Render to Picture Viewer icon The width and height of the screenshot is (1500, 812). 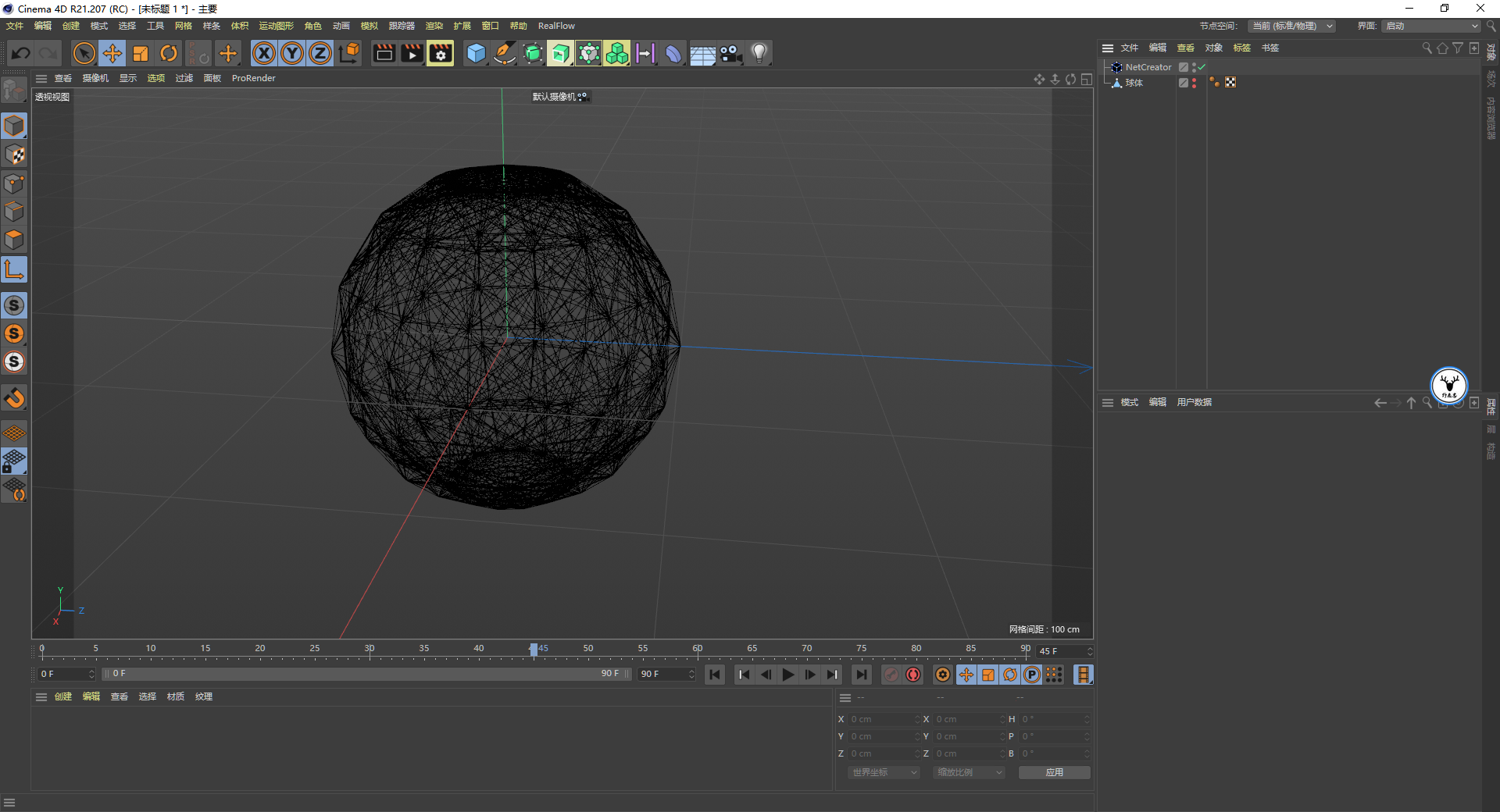412,53
